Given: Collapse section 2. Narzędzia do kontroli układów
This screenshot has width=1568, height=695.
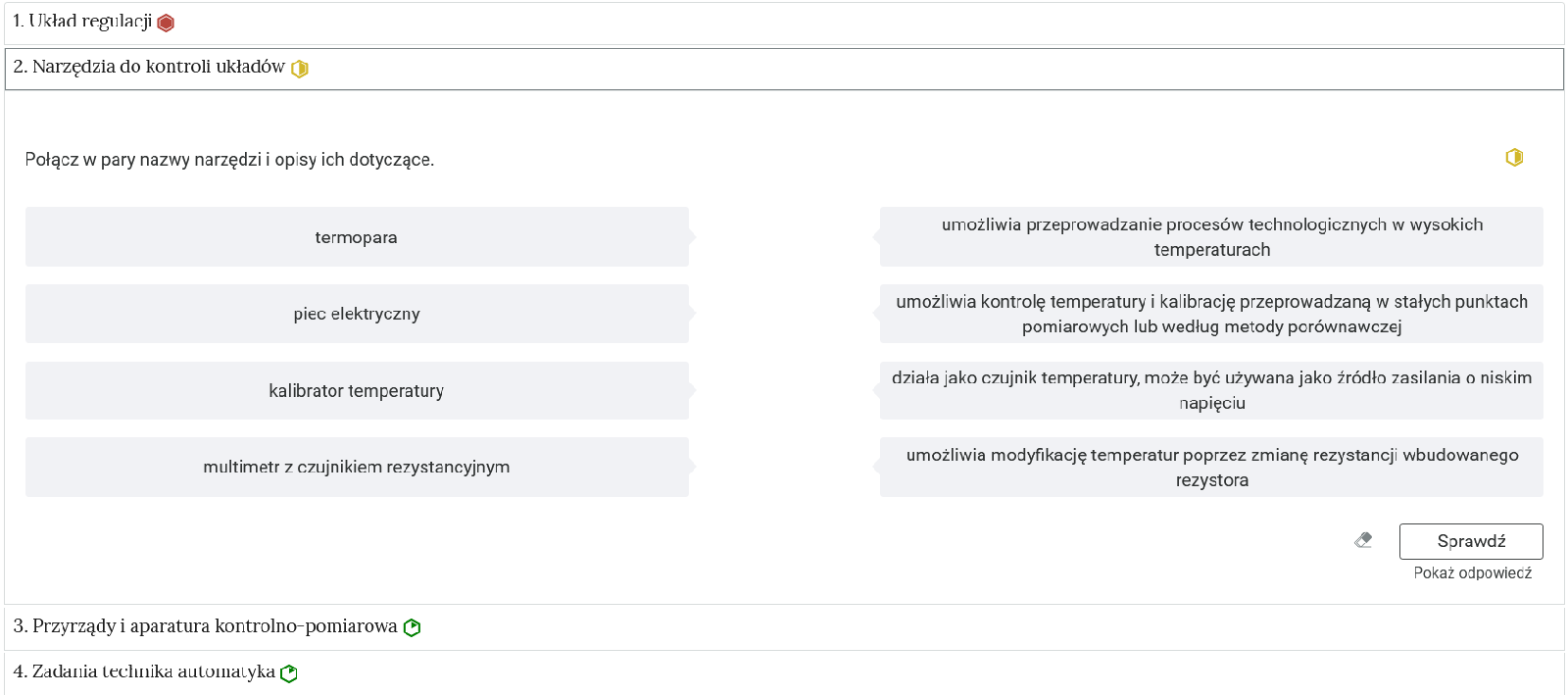Looking at the screenshot, I should (149, 68).
